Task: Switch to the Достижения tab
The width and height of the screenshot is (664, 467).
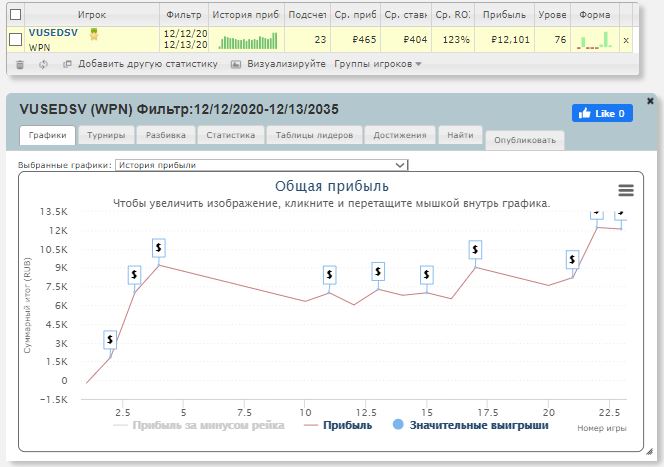Action: tap(400, 135)
